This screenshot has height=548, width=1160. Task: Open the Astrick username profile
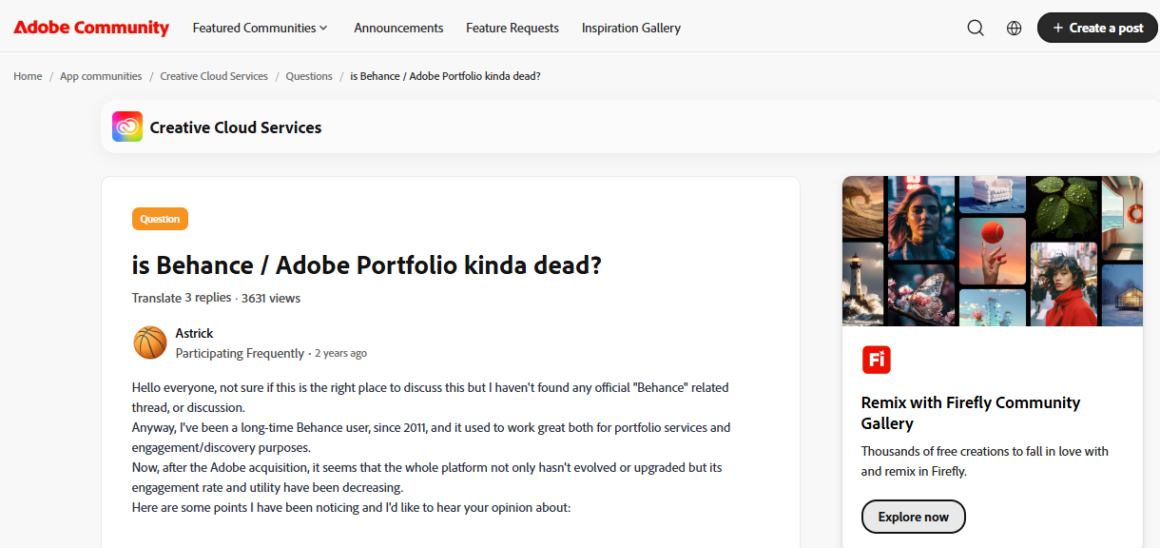[194, 334]
